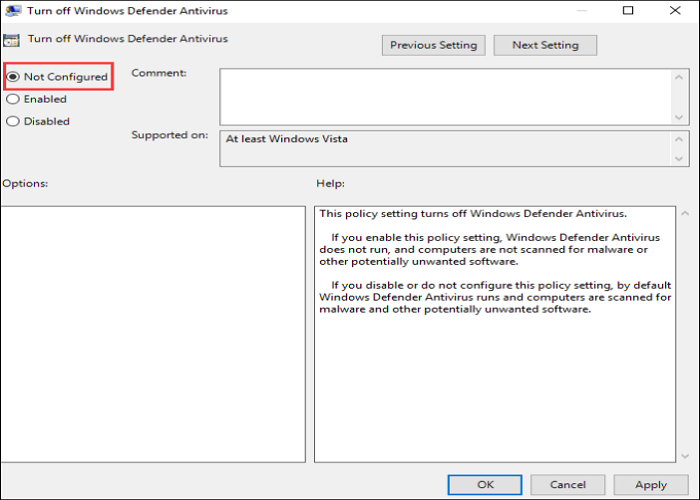The image size is (700, 500).
Task: Click the window title bar icon
Action: coord(12,10)
